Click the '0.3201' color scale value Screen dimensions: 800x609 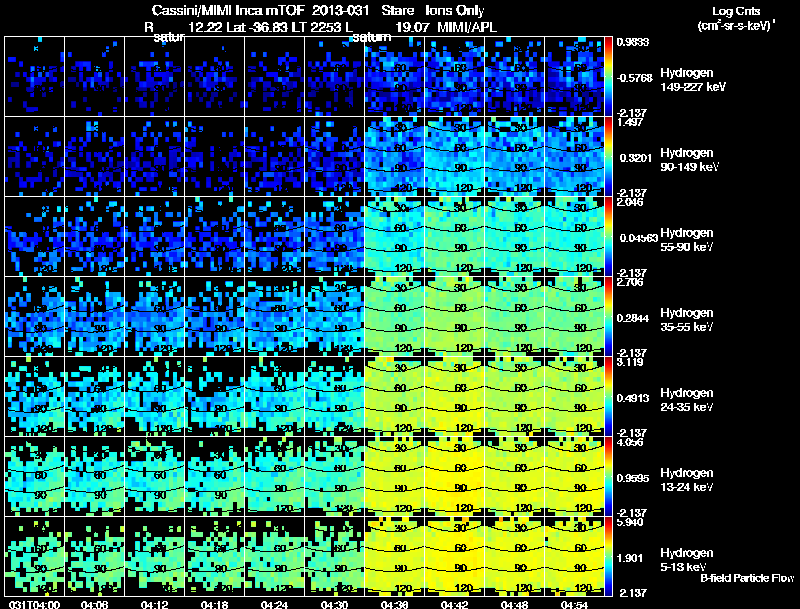point(635,158)
